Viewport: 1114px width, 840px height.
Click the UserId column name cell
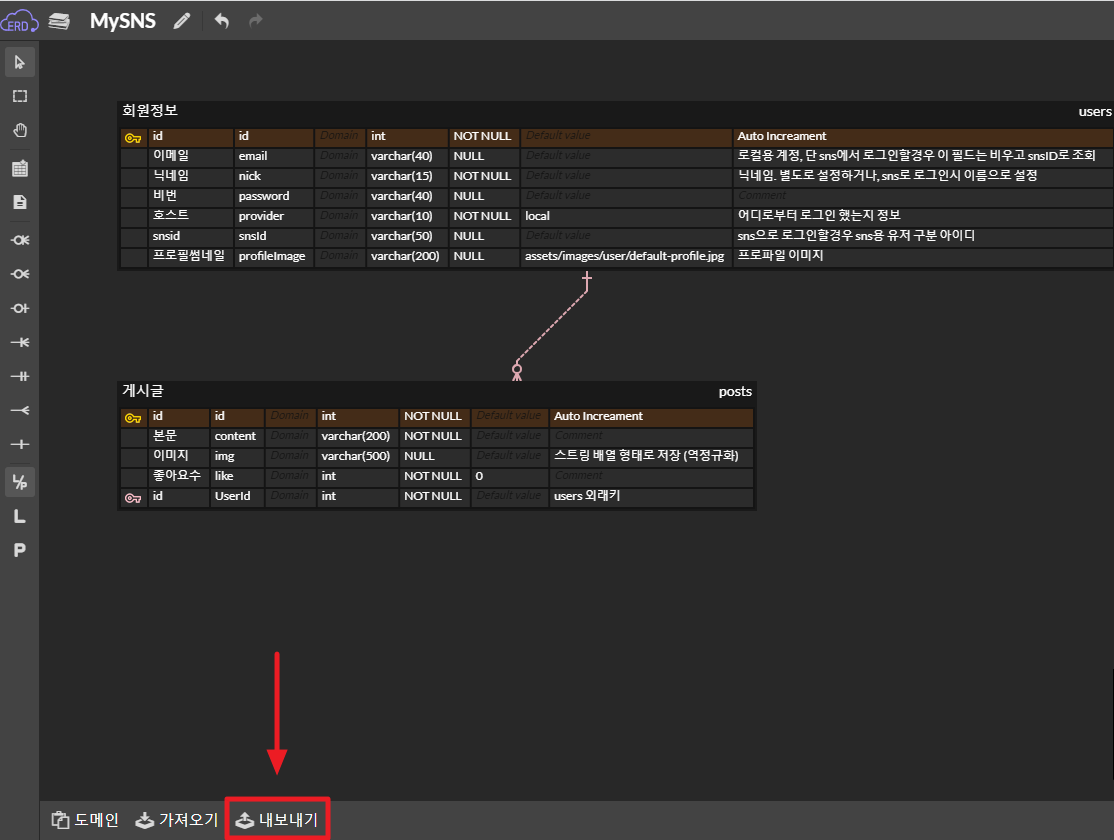[x=237, y=496]
